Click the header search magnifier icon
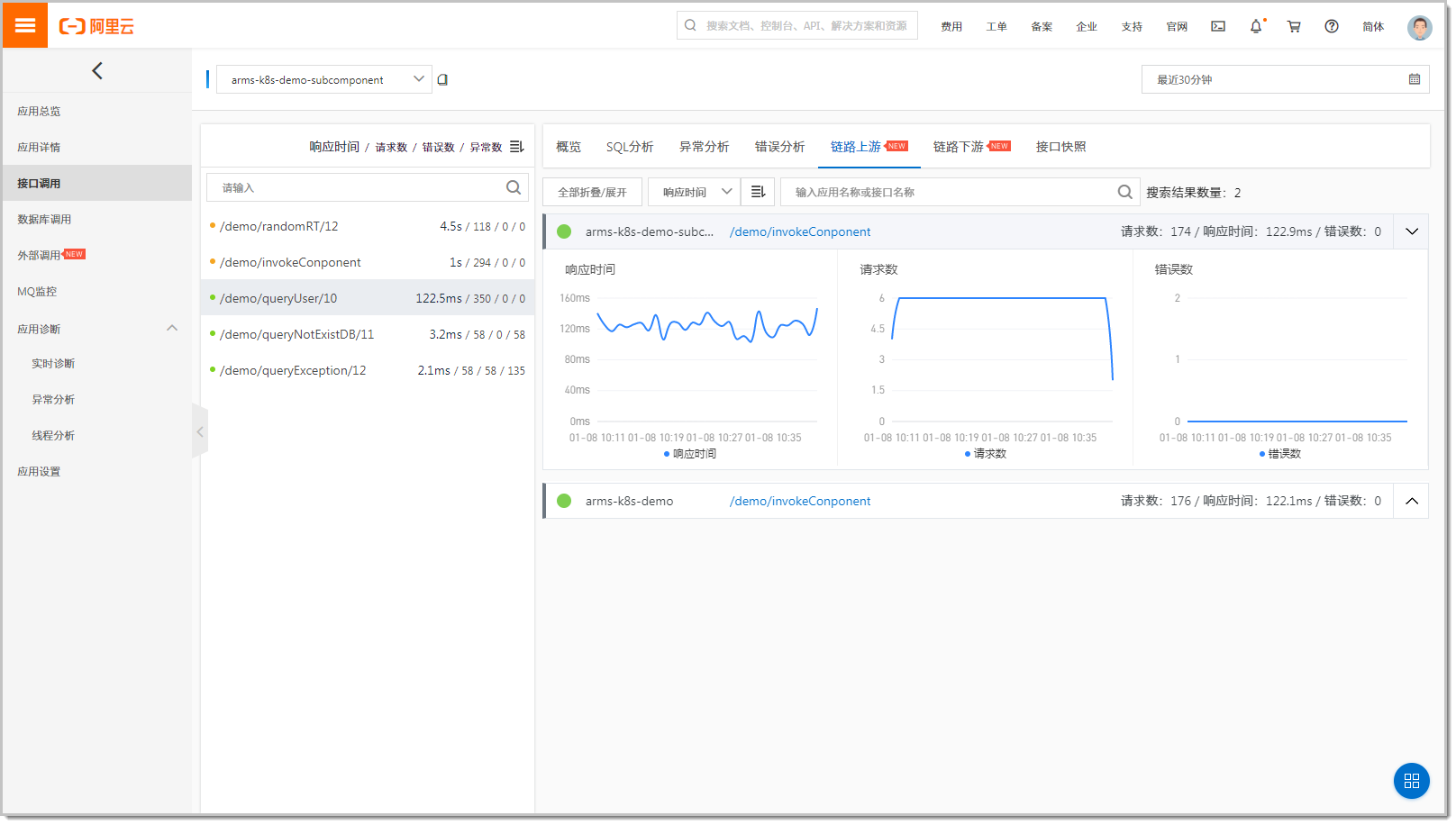The height and width of the screenshot is (825, 1456). tap(691, 25)
